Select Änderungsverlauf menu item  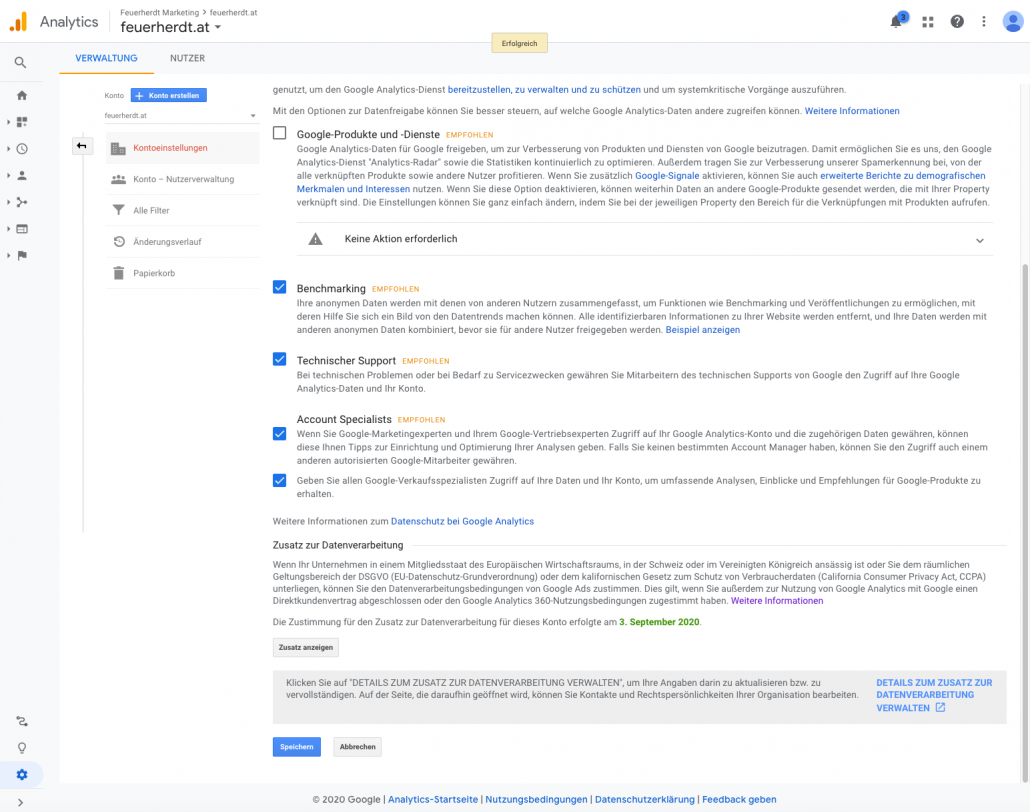[x=183, y=242]
